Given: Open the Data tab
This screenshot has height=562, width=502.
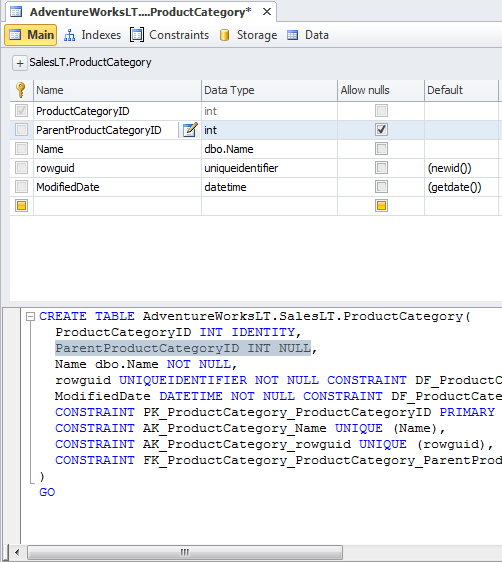Looking at the screenshot, I should 308,35.
